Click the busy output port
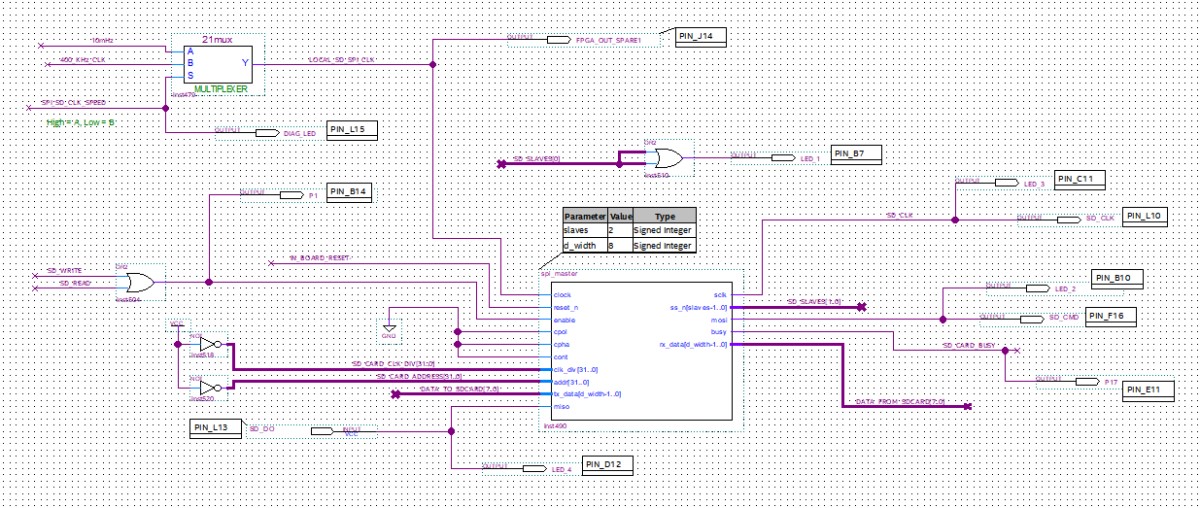 pyautogui.click(x=720, y=332)
